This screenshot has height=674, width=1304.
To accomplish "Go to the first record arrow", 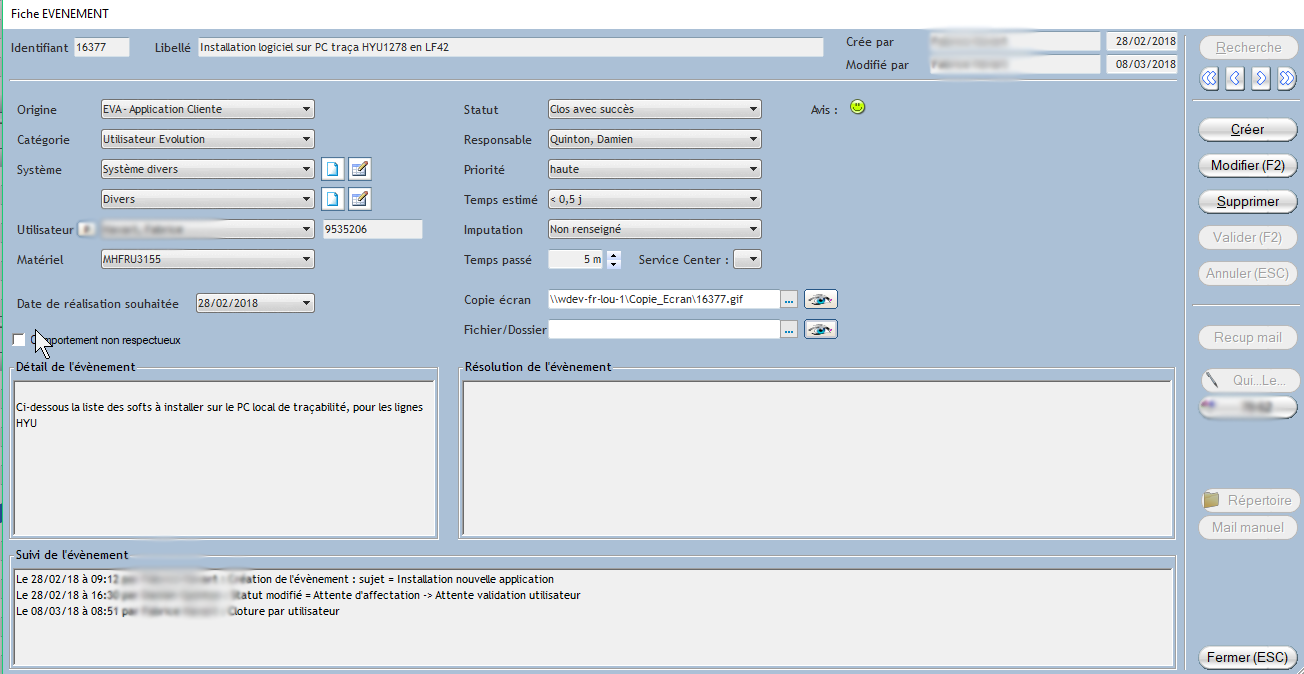I will coord(1208,78).
